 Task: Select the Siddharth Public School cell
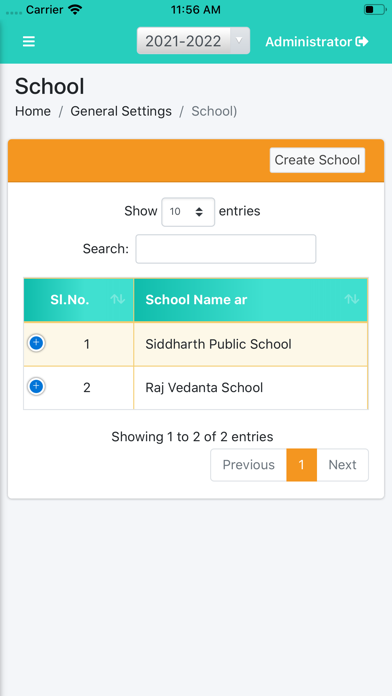coord(250,344)
